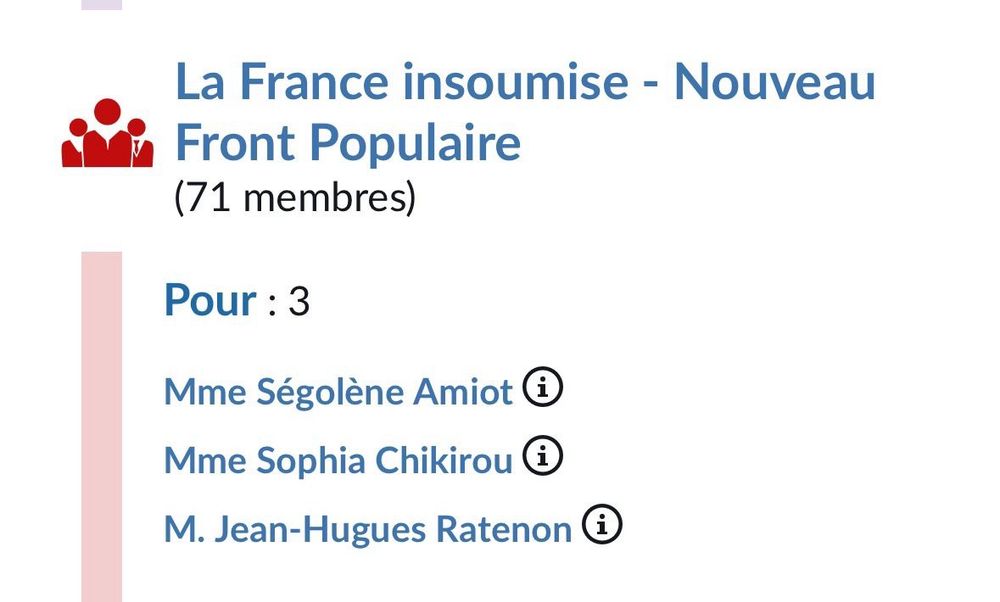Click the surname "Chikirou" in the list

coord(444,460)
